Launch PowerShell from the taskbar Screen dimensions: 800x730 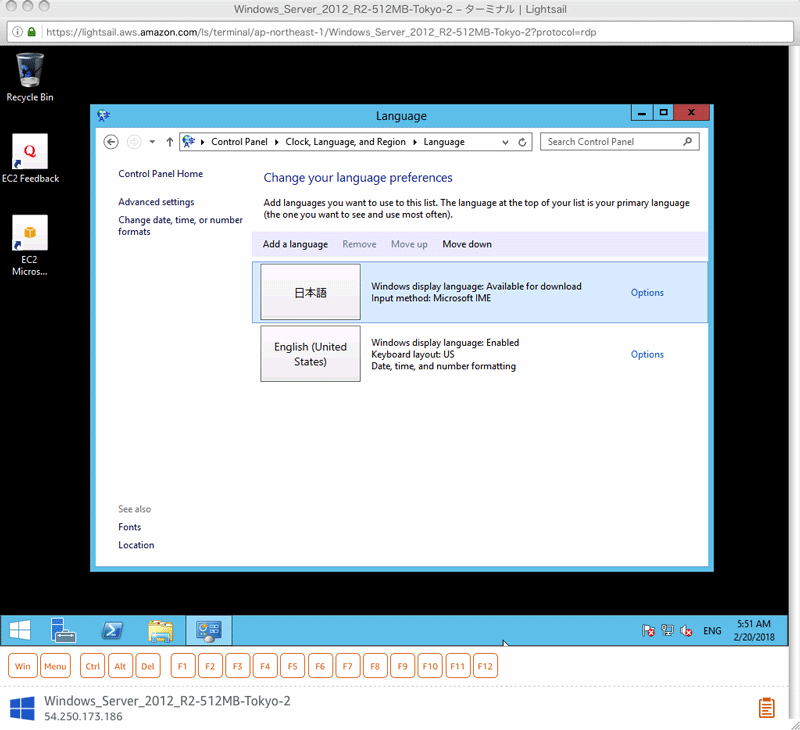point(112,631)
